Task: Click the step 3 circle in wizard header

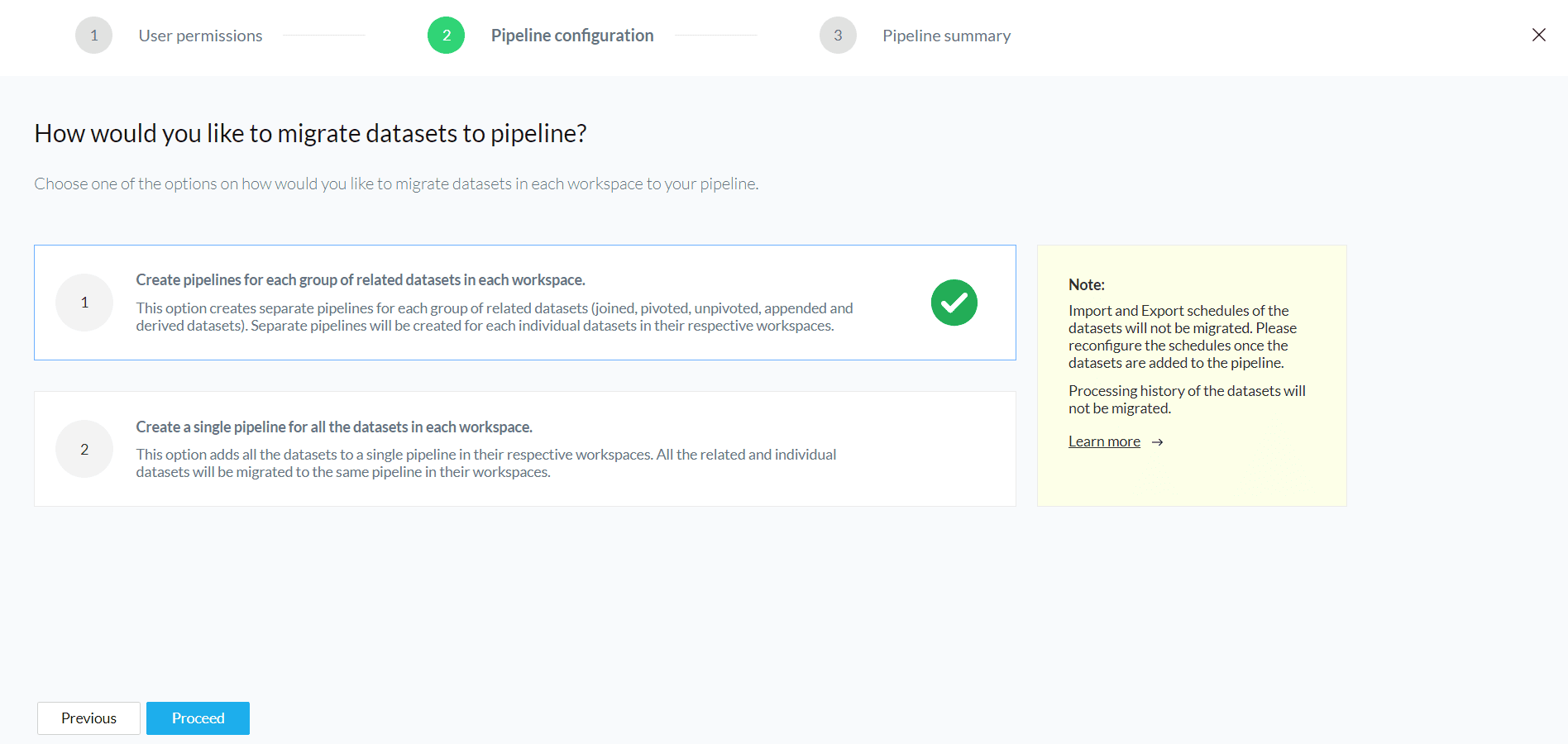Action: 838,36
